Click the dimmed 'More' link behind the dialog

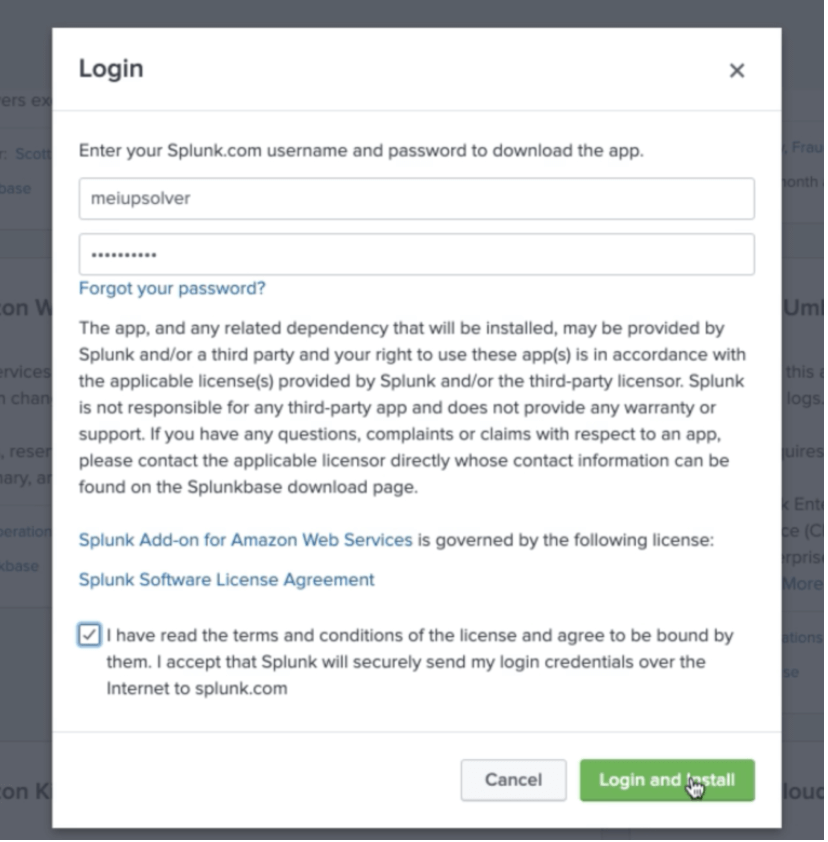point(802,583)
